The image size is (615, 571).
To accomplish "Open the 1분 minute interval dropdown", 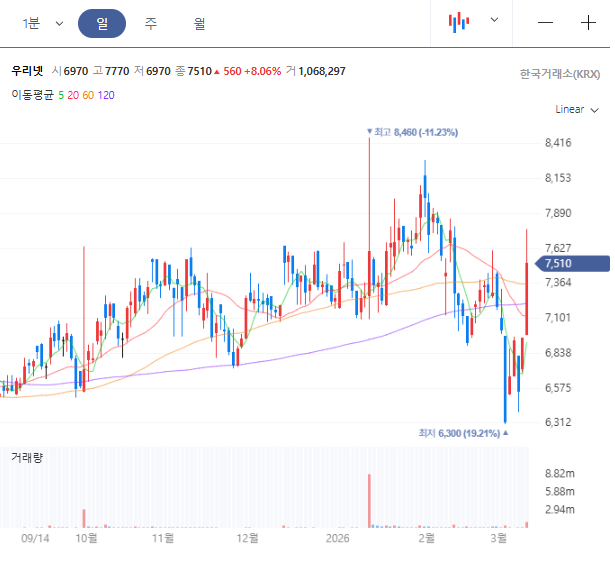I will coord(43,23).
